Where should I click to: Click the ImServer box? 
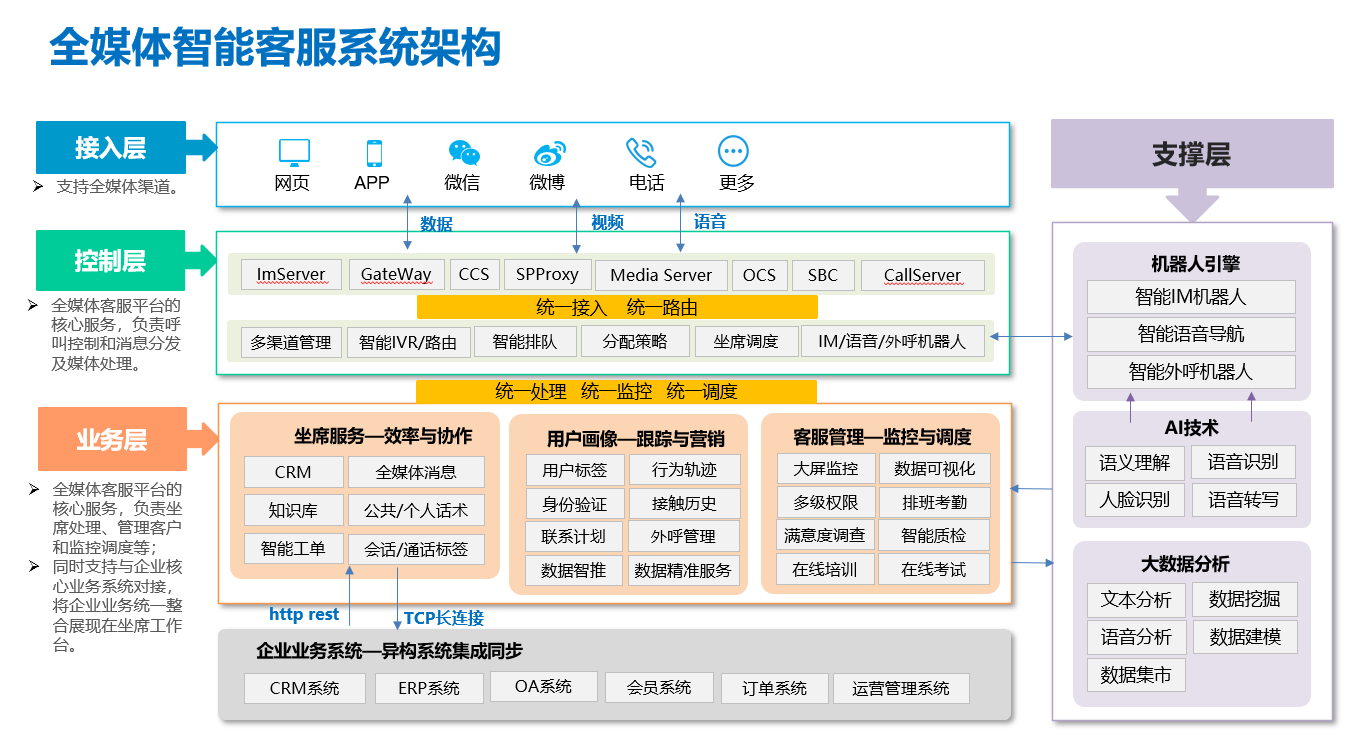coord(291,275)
